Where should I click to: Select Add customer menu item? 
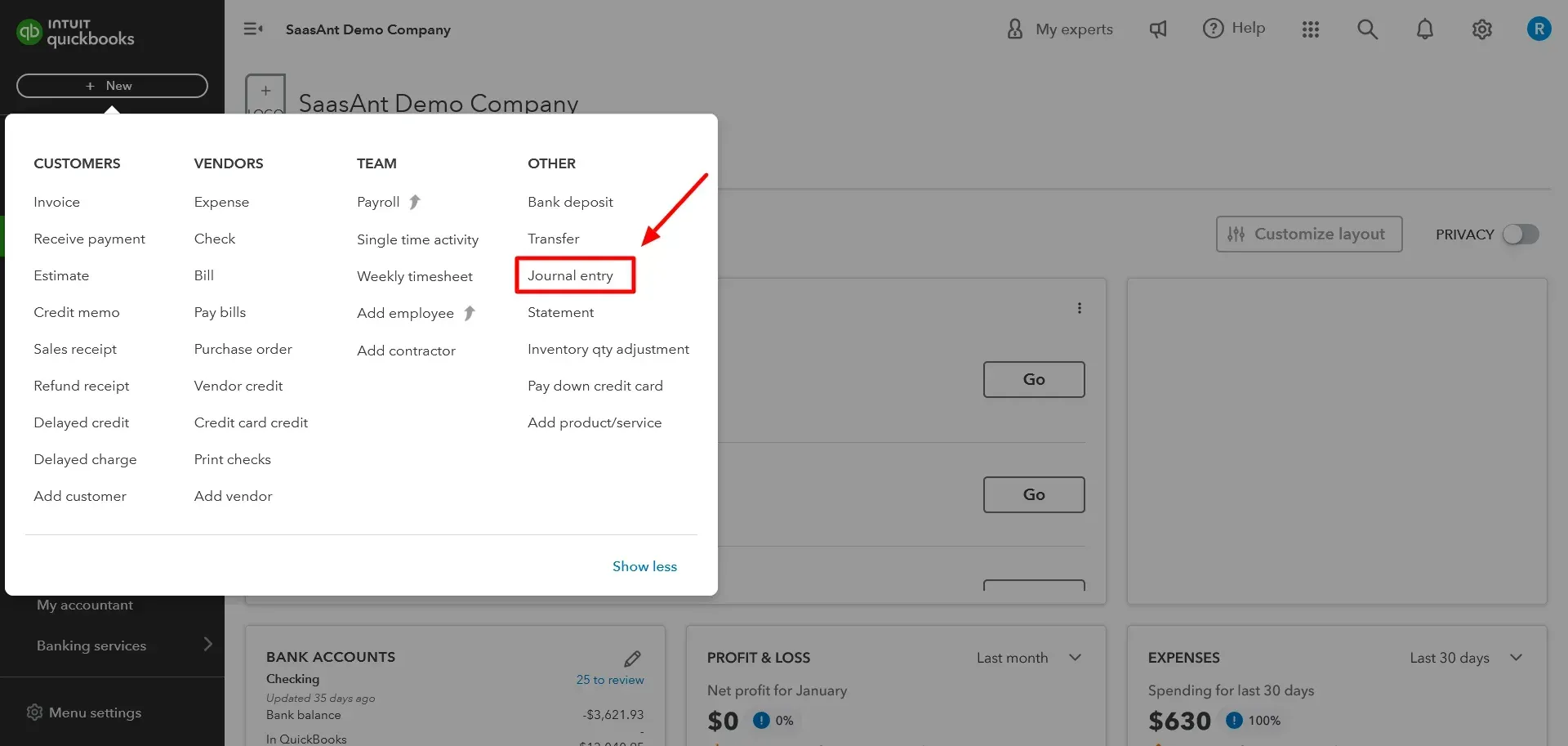[80, 496]
